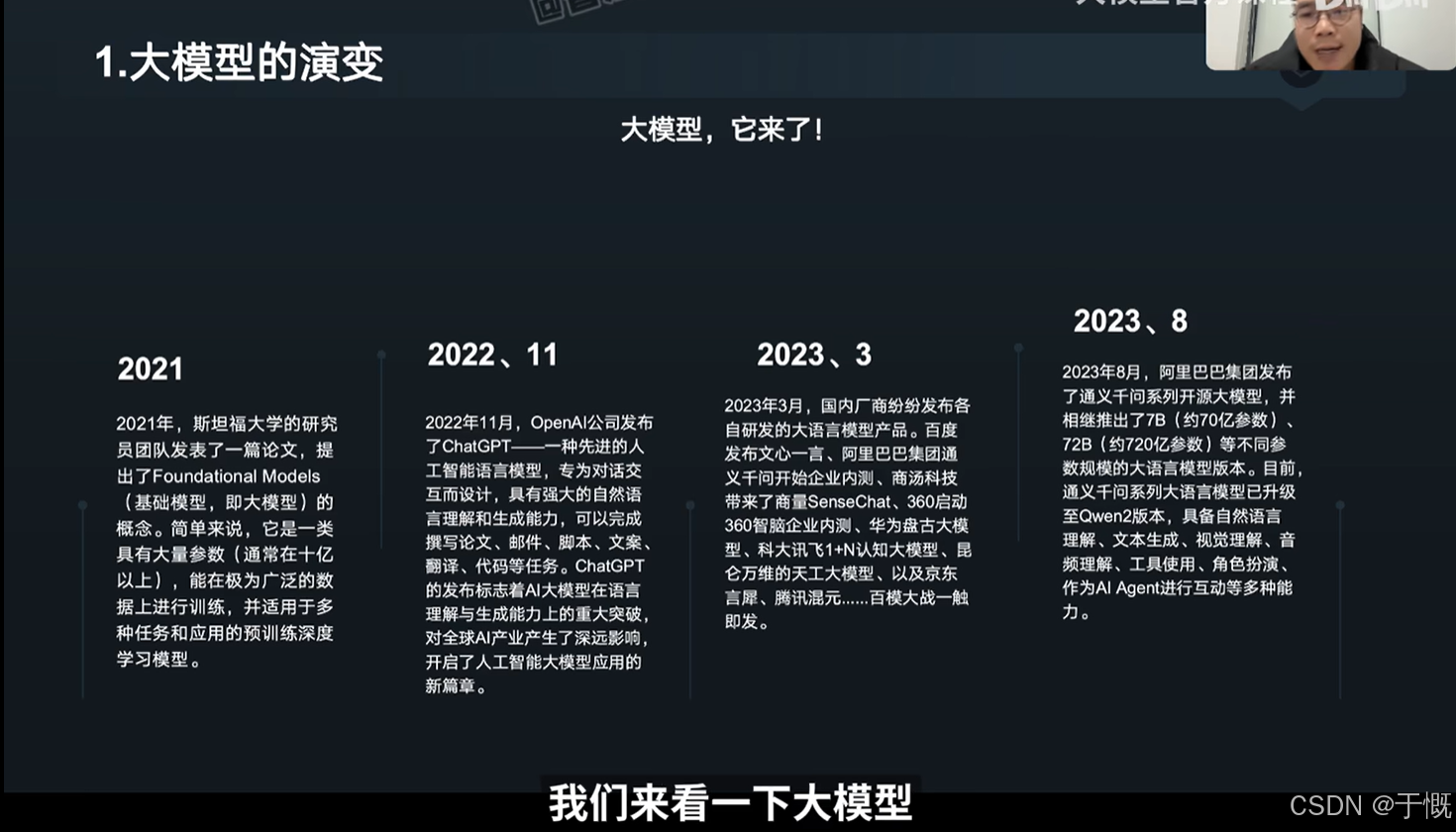Click the presenter webcam thumbnail
The width and height of the screenshot is (1456, 832).
1330,35
